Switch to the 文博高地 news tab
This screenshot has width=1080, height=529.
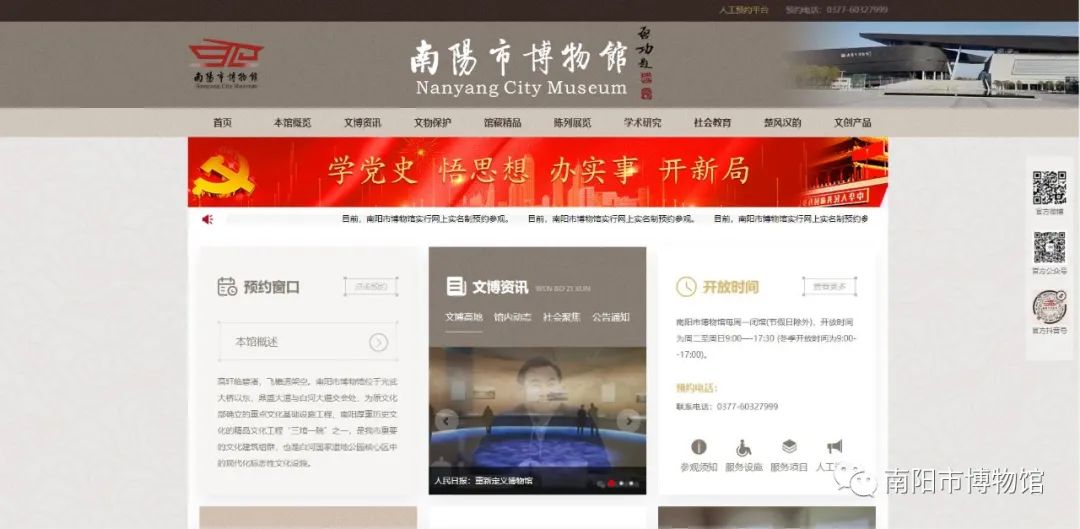coord(464,318)
